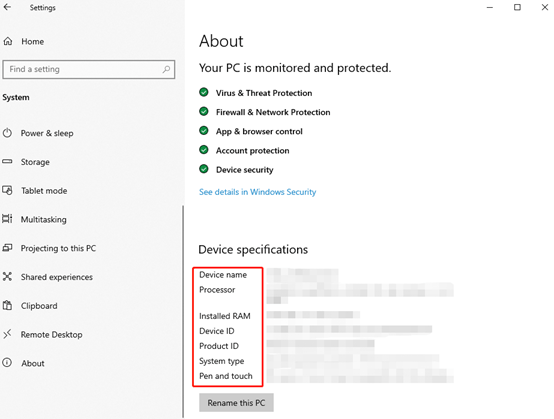Open See details in Windows Security link
This screenshot has height=419, width=554.
click(x=258, y=192)
